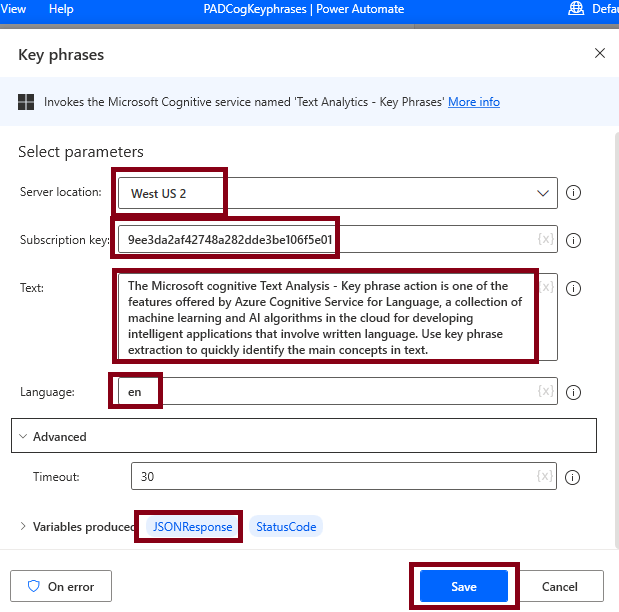Insert variable in Subscription key field
The height and width of the screenshot is (612, 619).
tap(545, 240)
